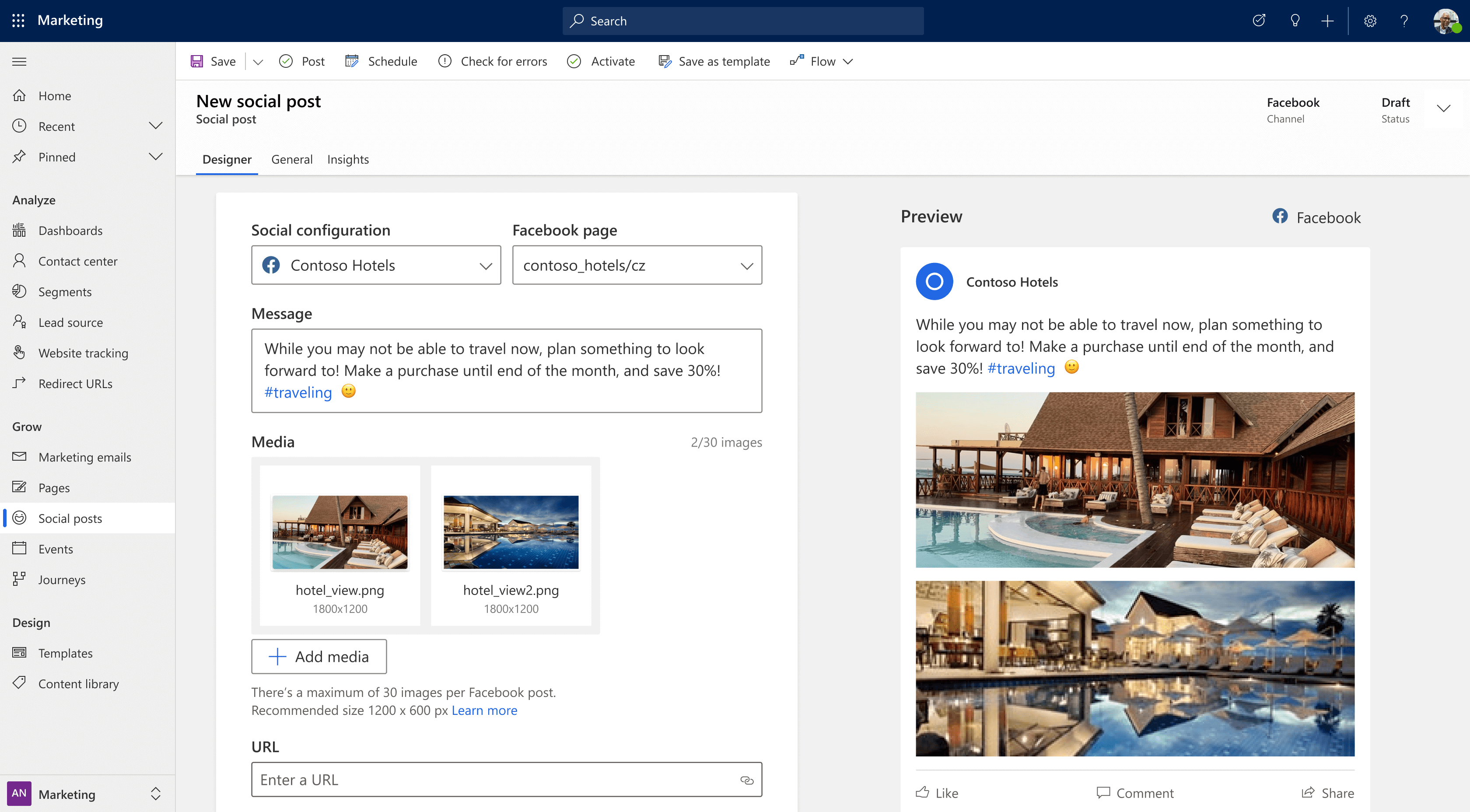The image size is (1470, 812).
Task: Click the Save as template icon
Action: pos(664,61)
